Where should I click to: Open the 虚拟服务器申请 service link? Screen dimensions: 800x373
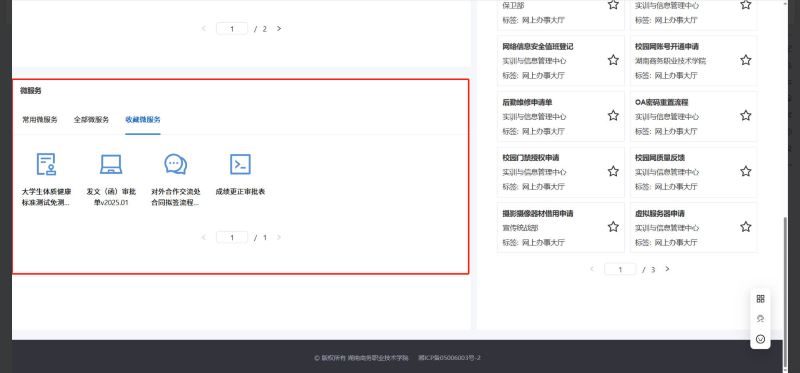[660, 213]
